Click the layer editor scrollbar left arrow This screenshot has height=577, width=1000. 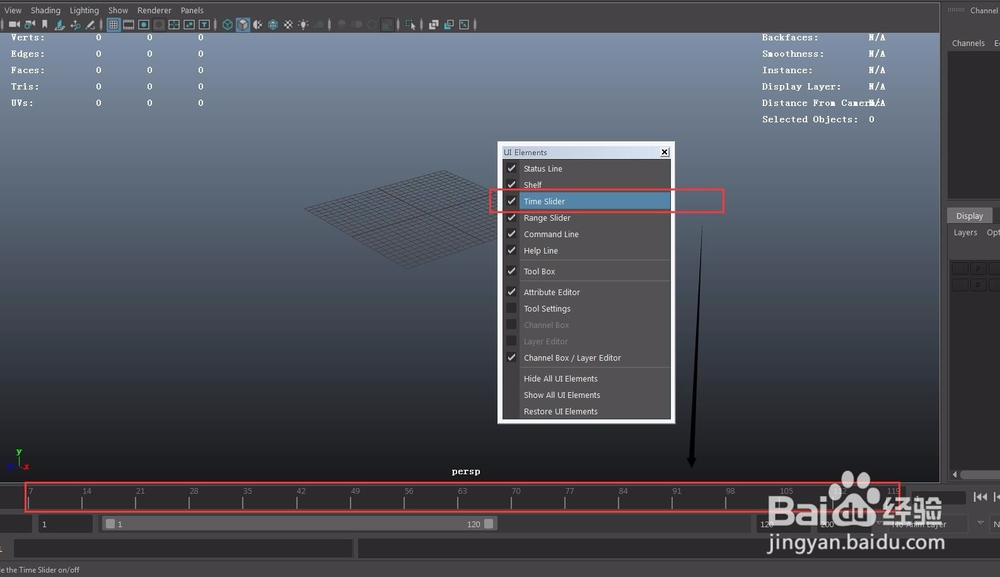[x=955, y=474]
